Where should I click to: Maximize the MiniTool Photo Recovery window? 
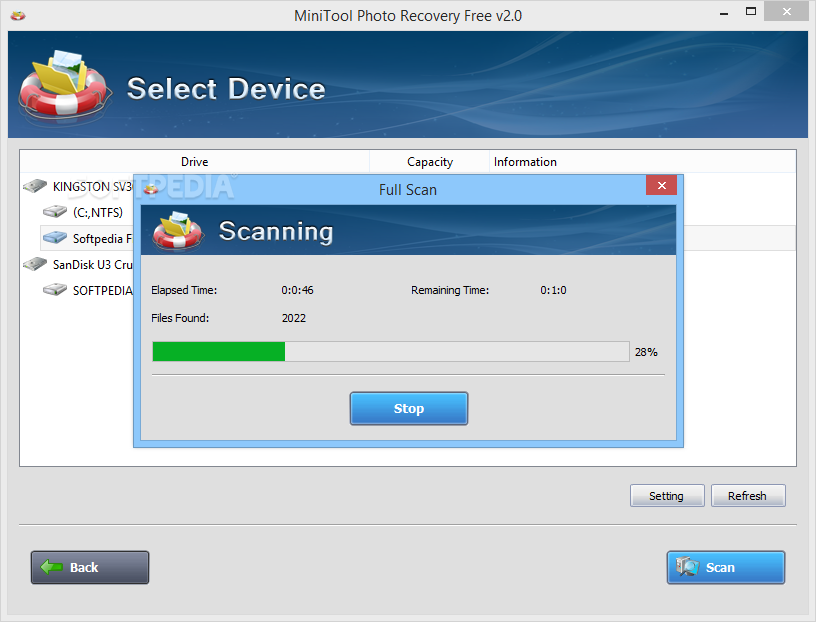[x=750, y=11]
